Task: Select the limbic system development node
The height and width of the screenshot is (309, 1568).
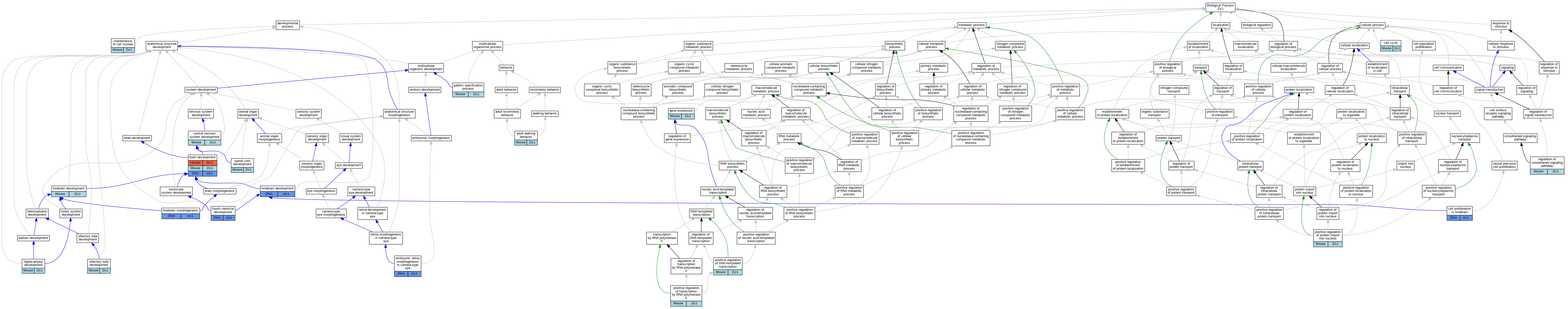Action: [71, 213]
